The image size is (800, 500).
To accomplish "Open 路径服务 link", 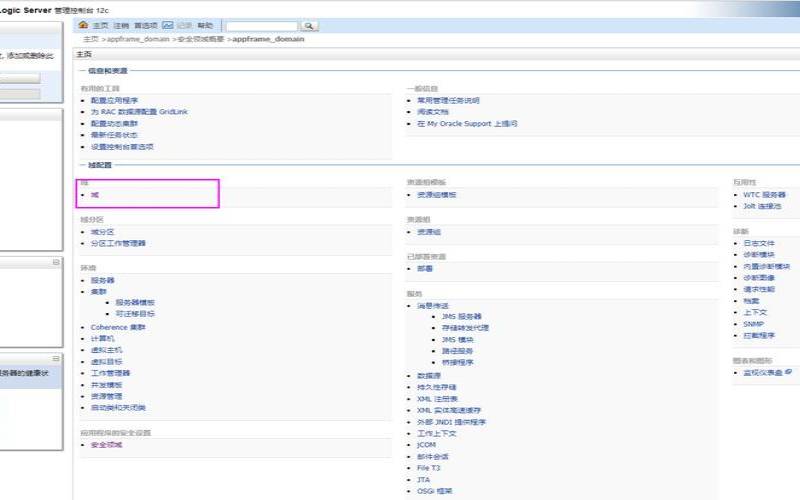I will (458, 351).
